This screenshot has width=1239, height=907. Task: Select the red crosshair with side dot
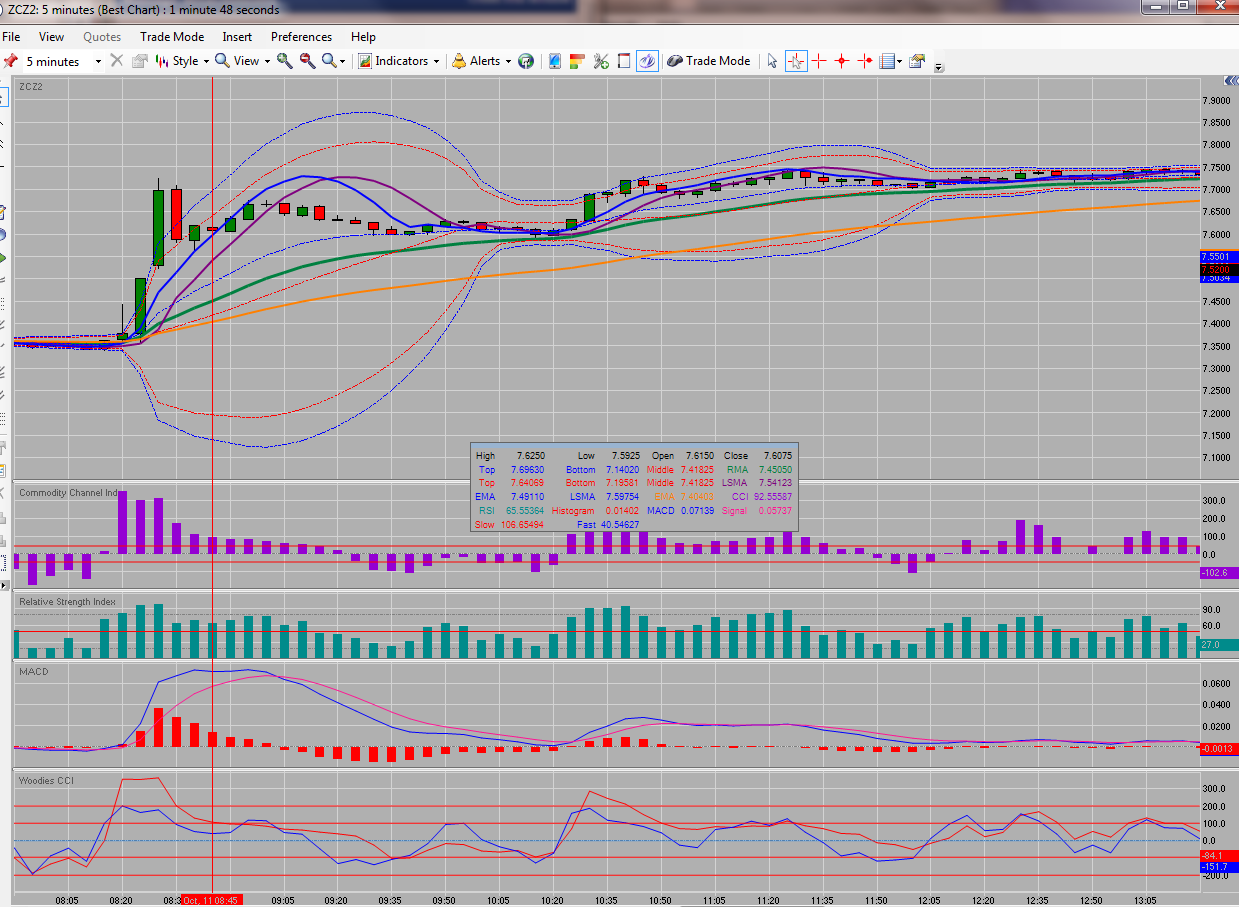[865, 61]
